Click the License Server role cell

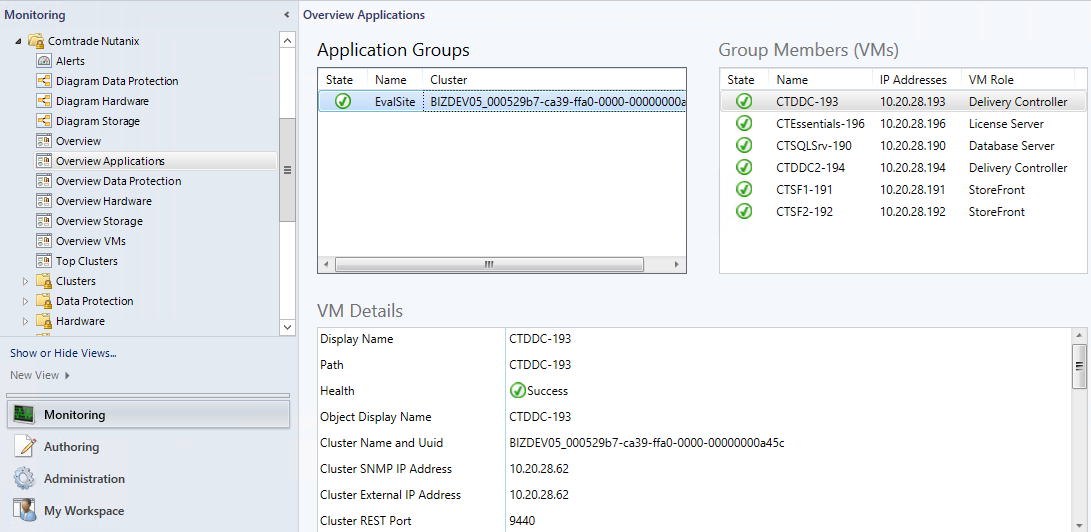tap(1006, 124)
